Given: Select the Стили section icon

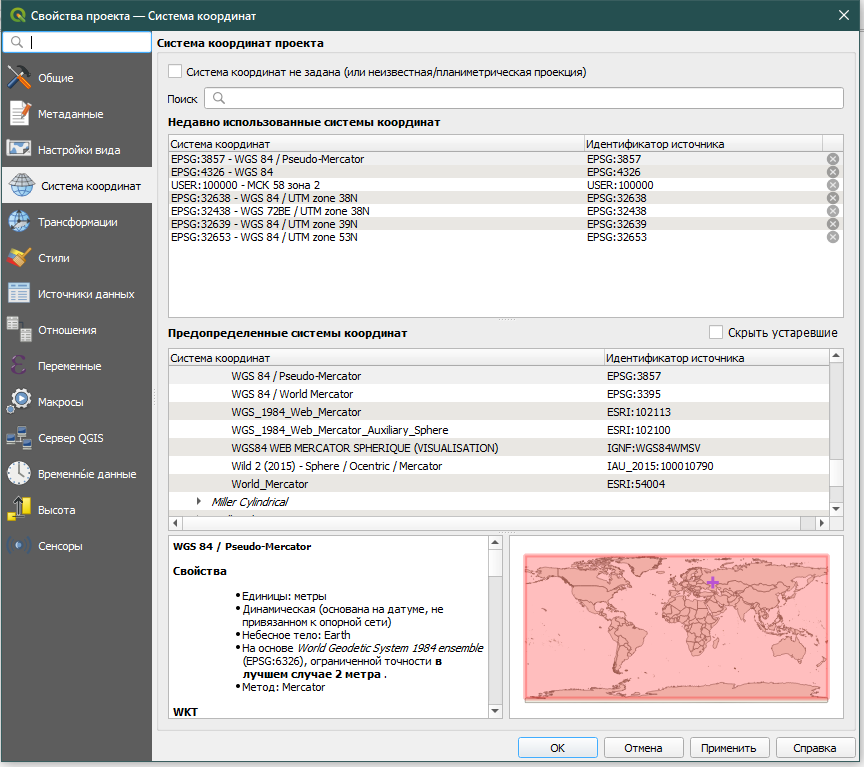Looking at the screenshot, I should (19, 258).
